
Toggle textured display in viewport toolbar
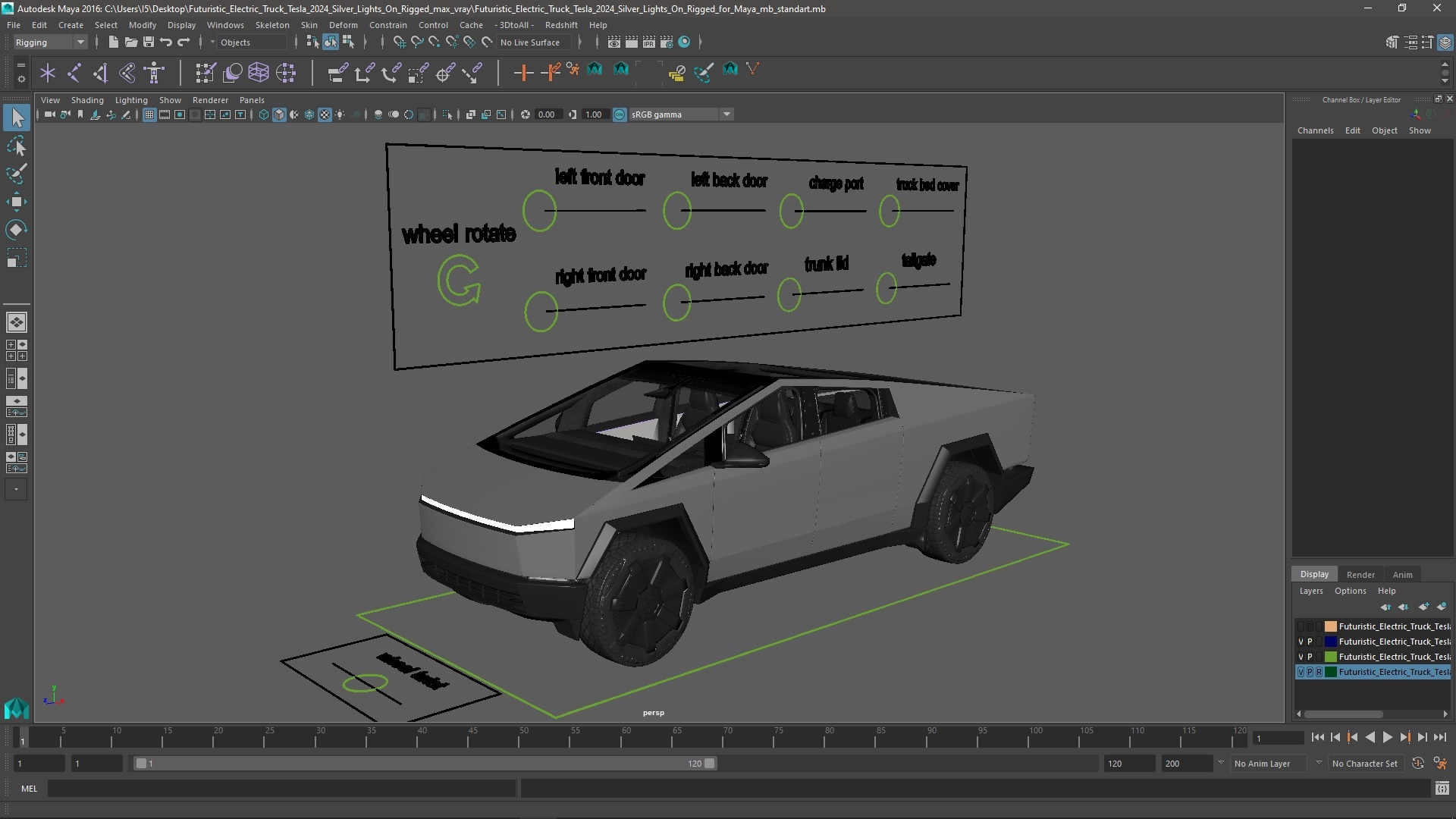[325, 115]
